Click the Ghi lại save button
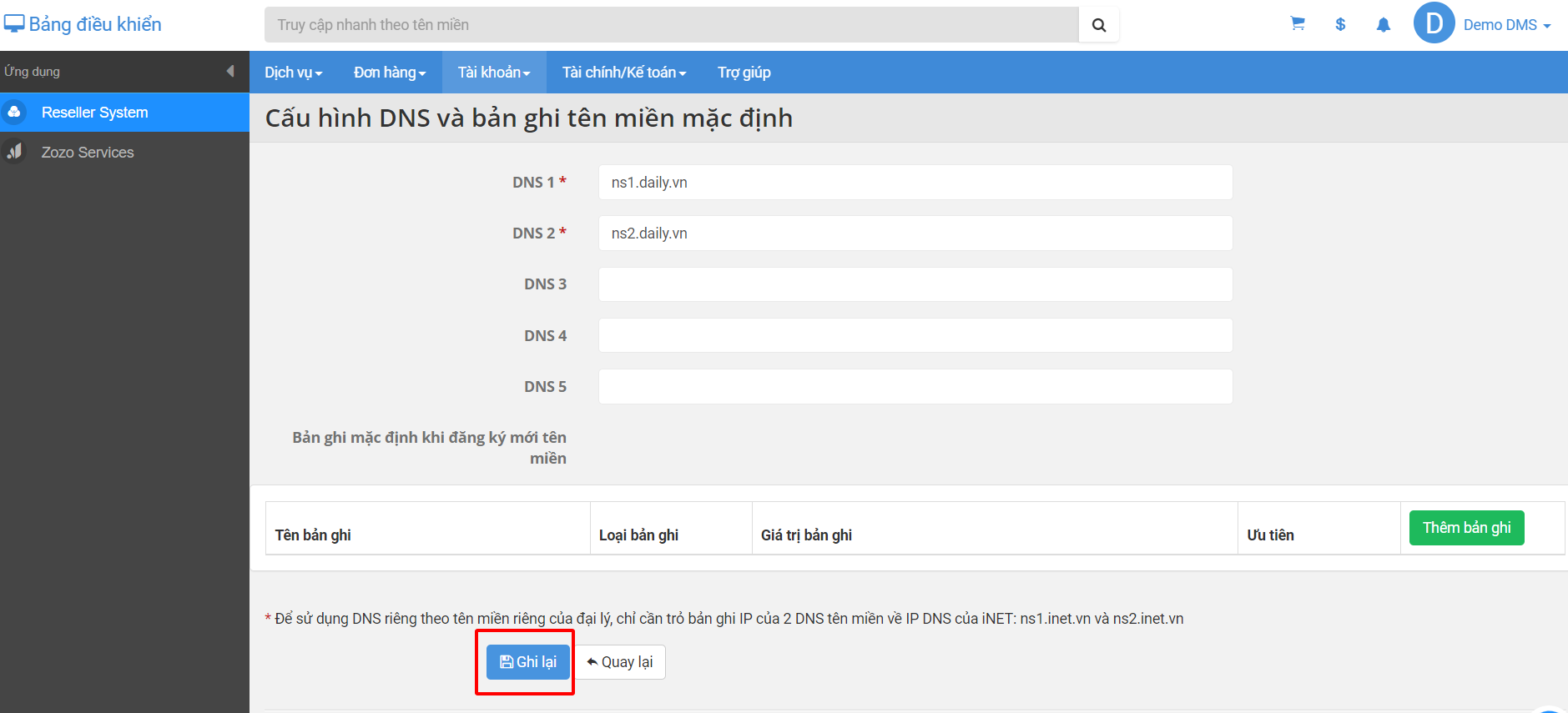The height and width of the screenshot is (713, 1568). 528,662
